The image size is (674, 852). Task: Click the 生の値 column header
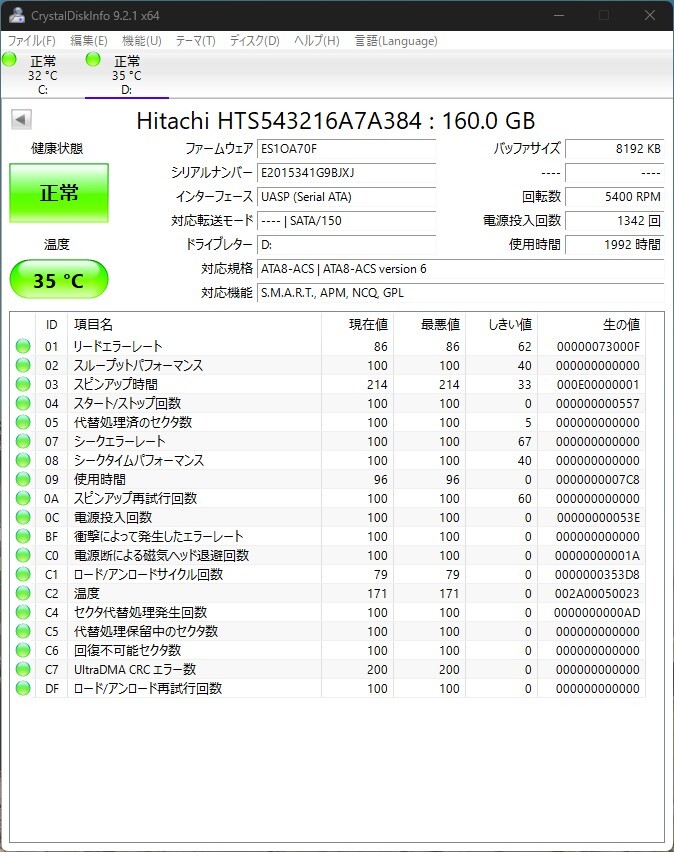pyautogui.click(x=591, y=324)
